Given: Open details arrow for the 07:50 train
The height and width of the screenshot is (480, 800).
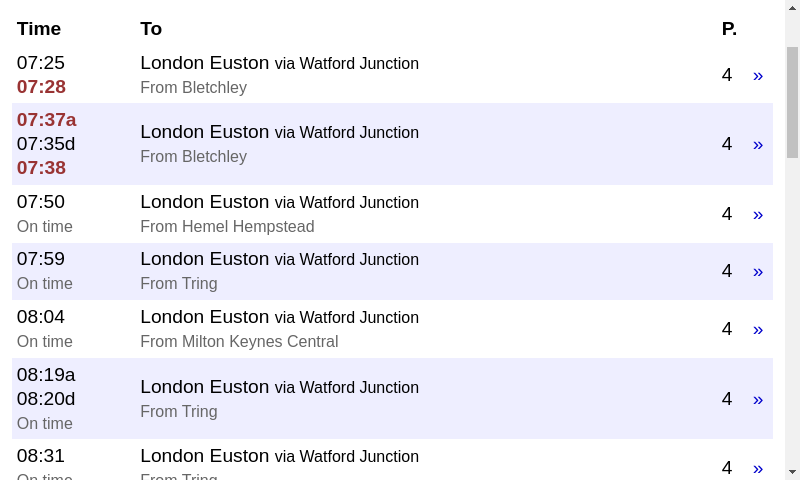Looking at the screenshot, I should [758, 214].
